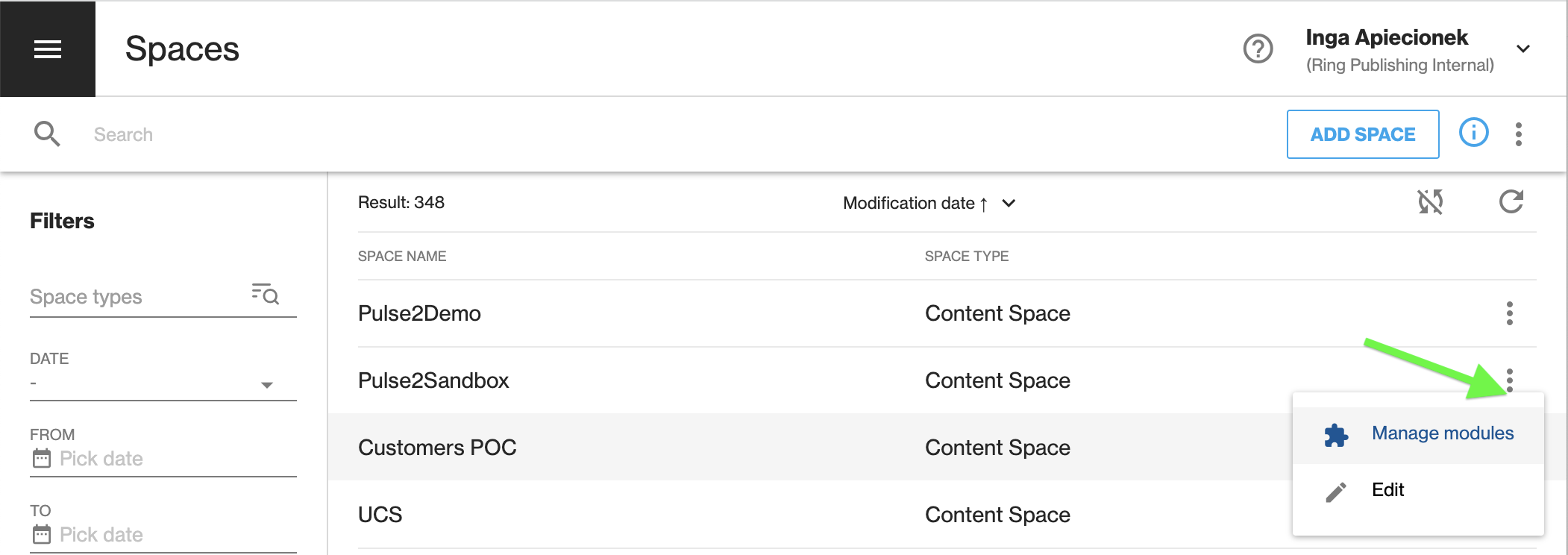Focus the Search input field
The height and width of the screenshot is (555, 1568).
(671, 134)
